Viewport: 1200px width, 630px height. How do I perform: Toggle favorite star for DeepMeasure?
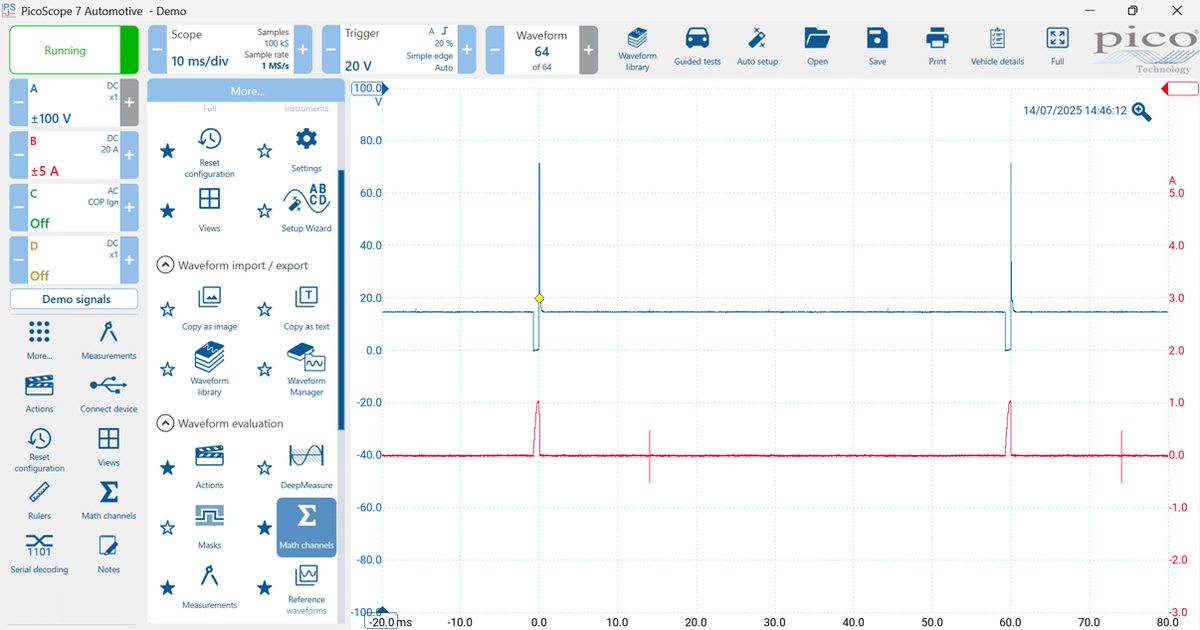click(264, 467)
